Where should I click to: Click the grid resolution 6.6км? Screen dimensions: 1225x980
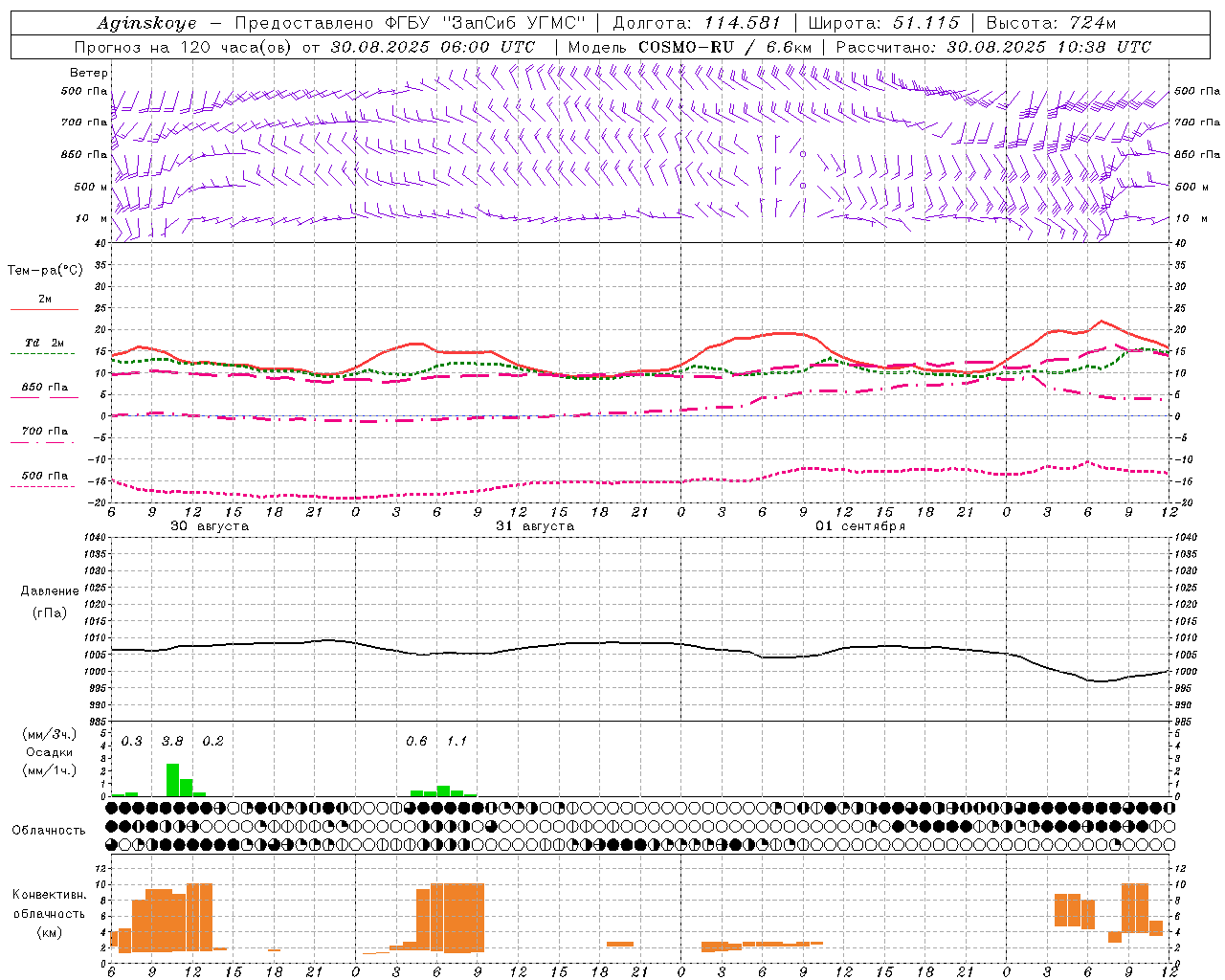coord(790,47)
